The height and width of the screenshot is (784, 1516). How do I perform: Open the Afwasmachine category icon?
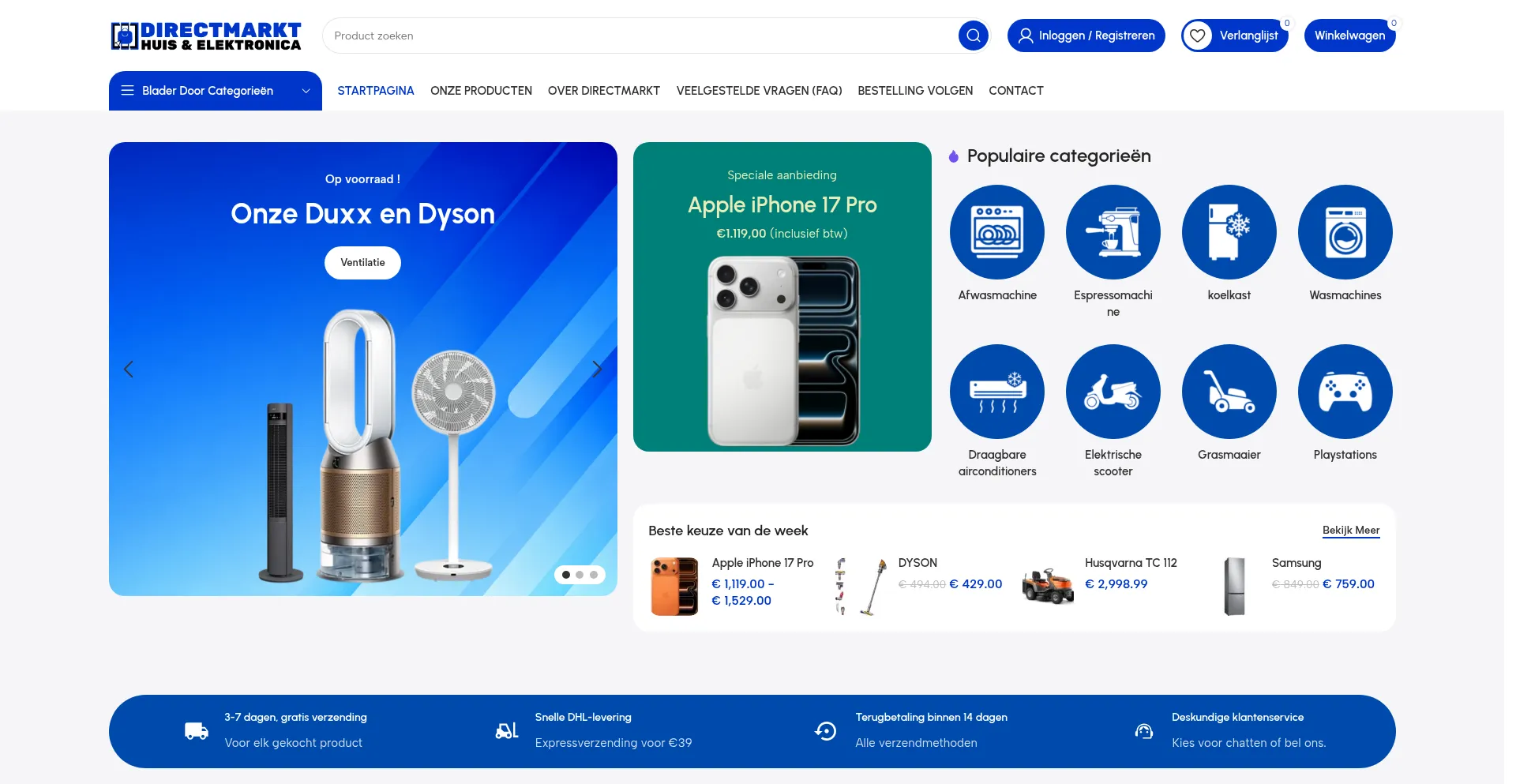click(x=997, y=232)
